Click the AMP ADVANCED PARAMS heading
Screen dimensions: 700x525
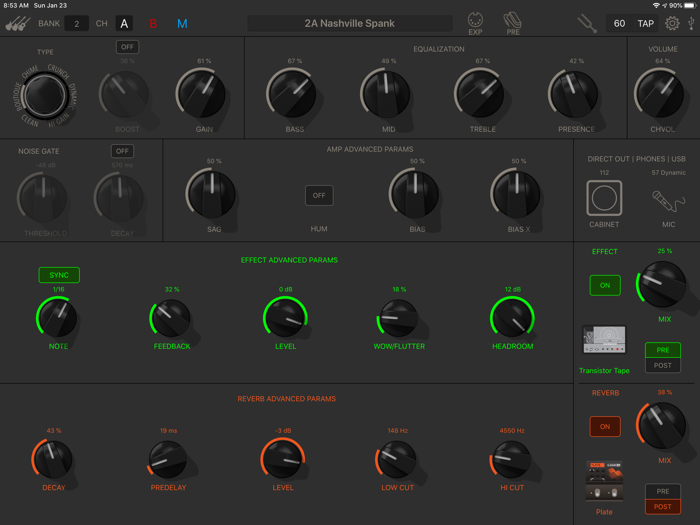pos(370,149)
